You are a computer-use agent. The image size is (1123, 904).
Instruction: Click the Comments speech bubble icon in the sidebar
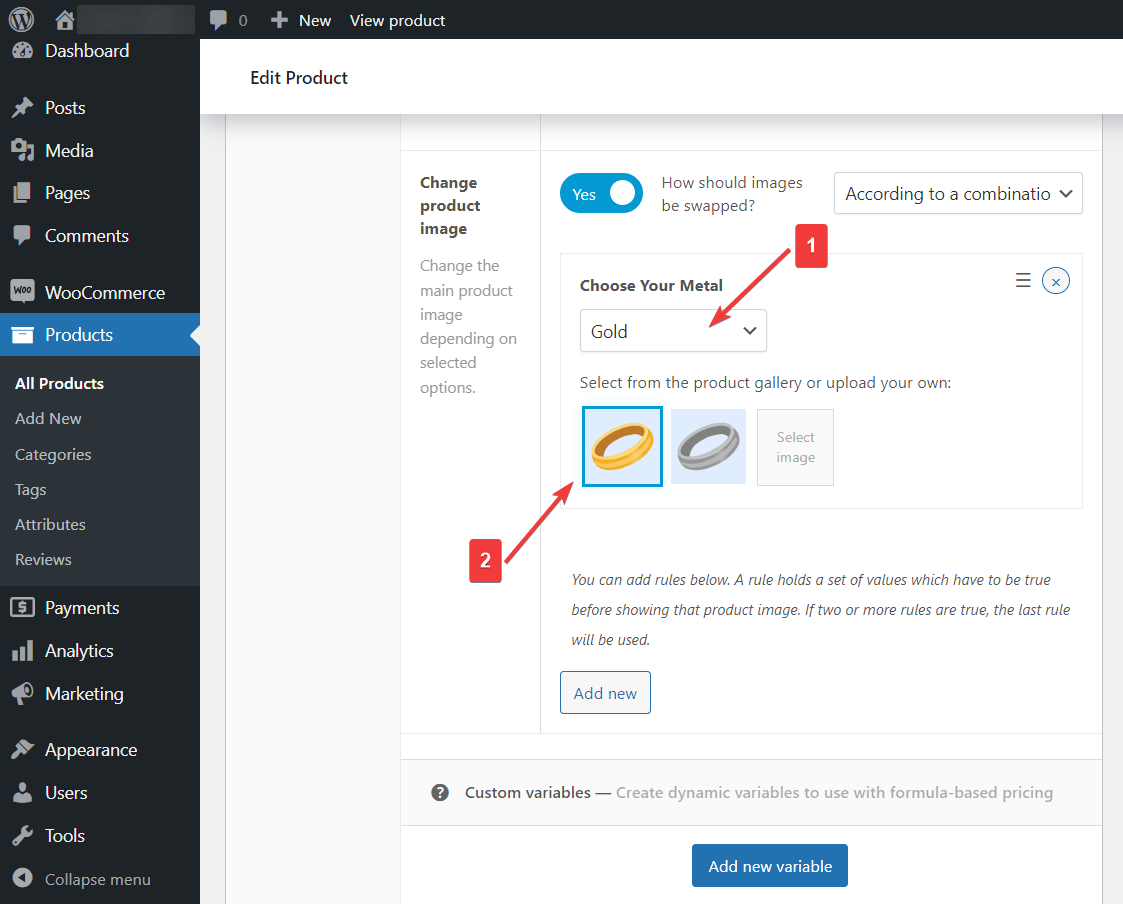(x=22, y=236)
